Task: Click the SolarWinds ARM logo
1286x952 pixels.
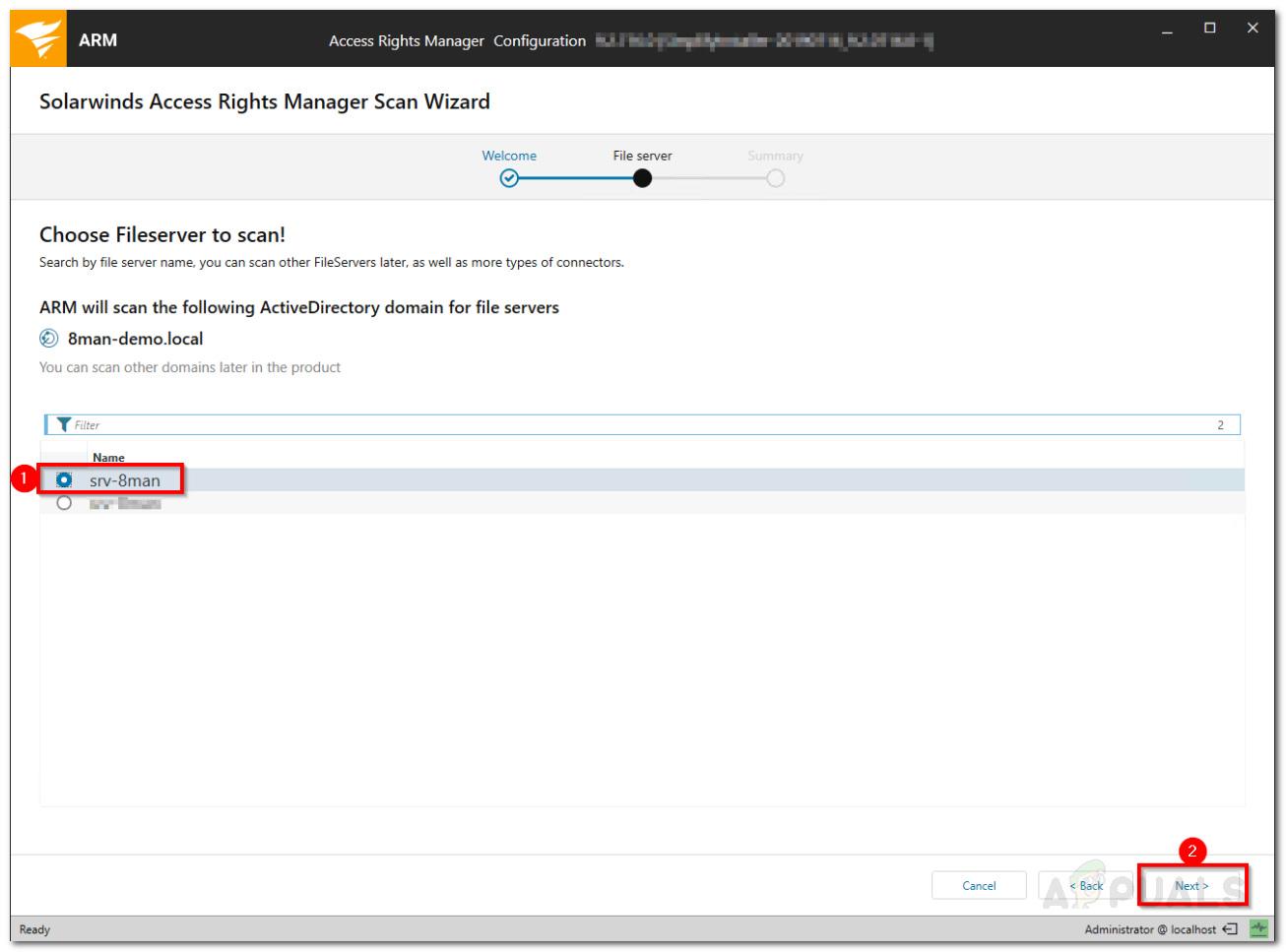Action: click(37, 37)
